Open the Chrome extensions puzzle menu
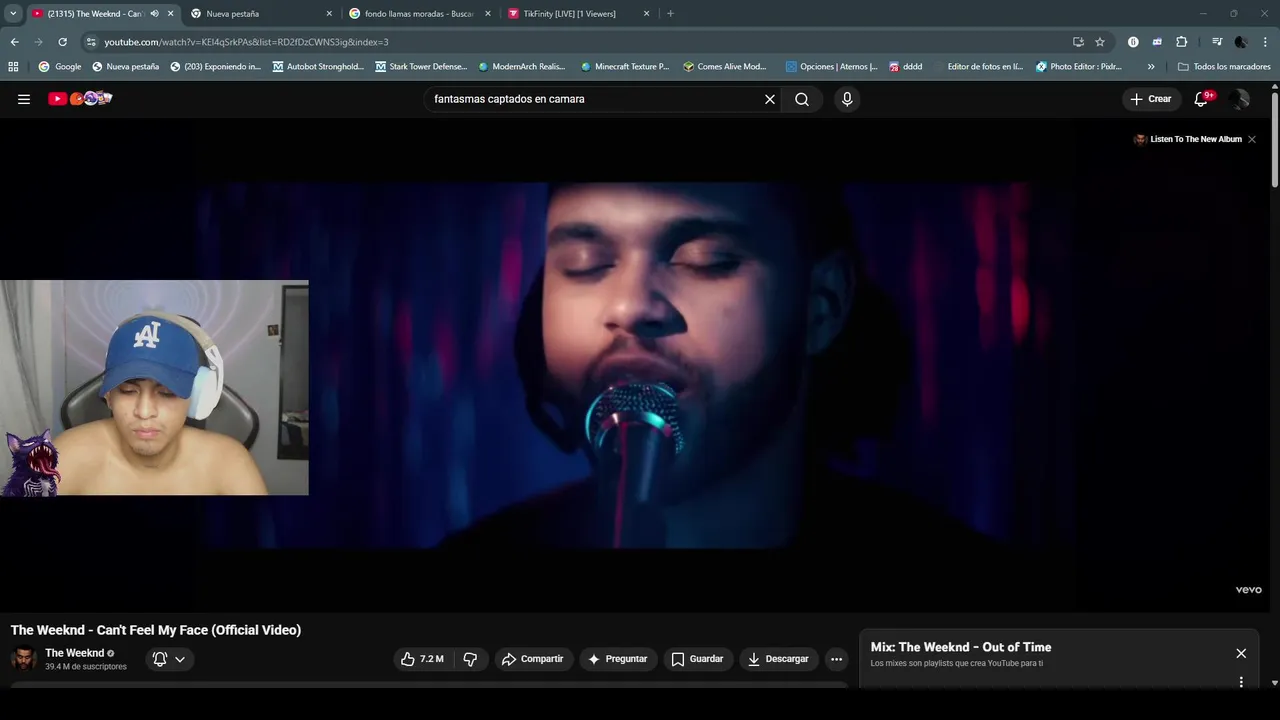This screenshot has width=1280, height=720. click(x=1181, y=42)
